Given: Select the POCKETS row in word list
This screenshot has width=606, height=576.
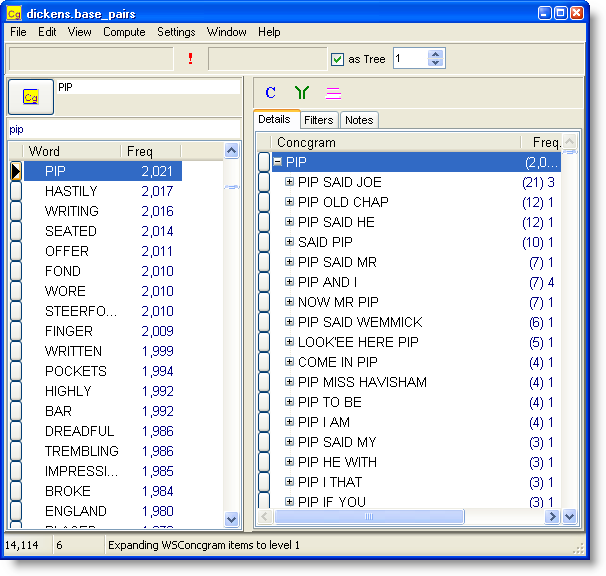Looking at the screenshot, I should (x=103, y=371).
